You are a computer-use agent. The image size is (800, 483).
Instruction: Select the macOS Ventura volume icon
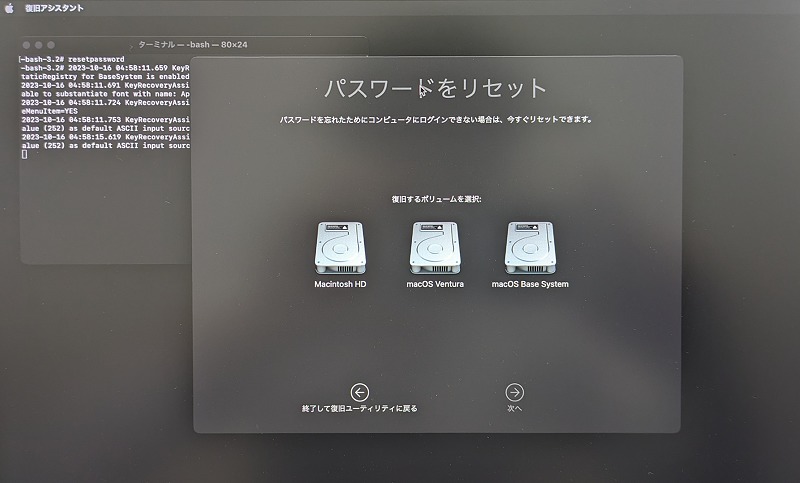[435, 248]
